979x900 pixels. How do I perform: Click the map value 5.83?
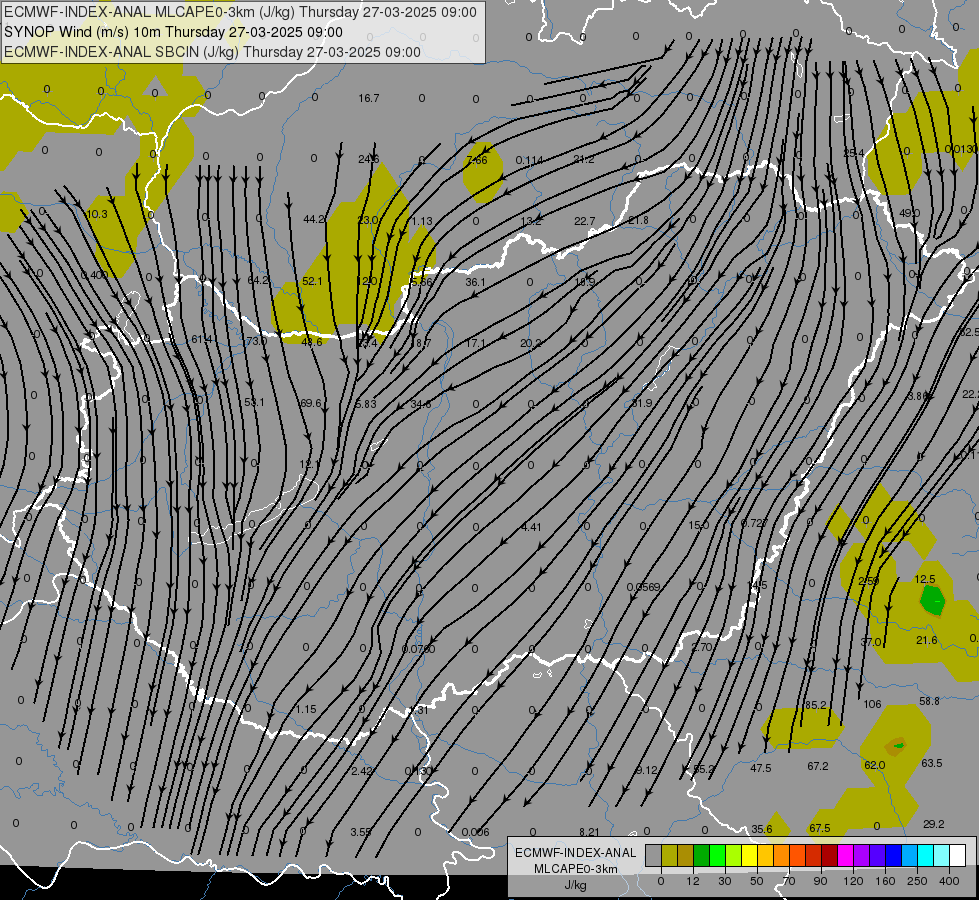tap(365, 404)
